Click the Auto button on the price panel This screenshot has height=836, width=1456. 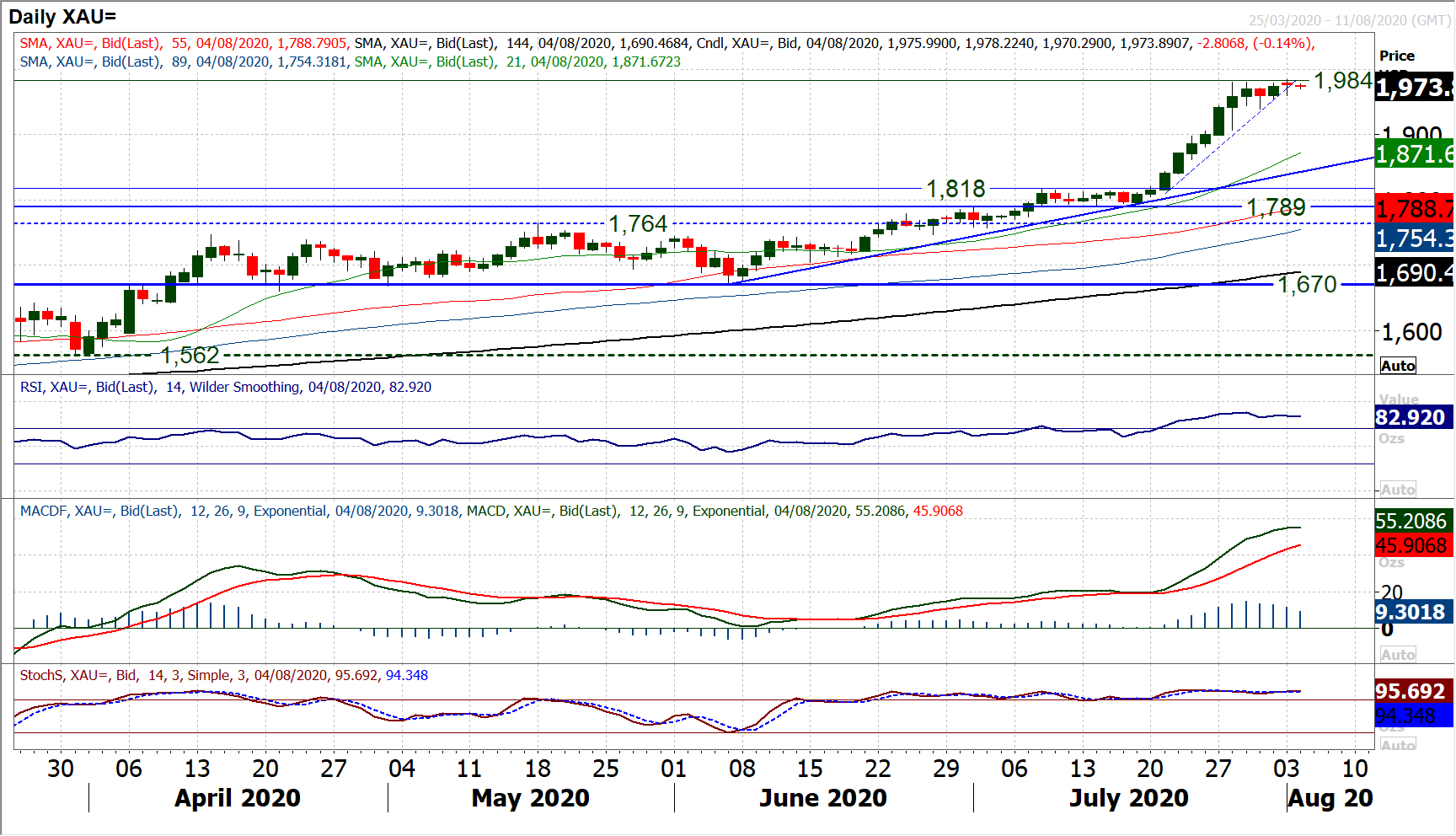point(1398,366)
